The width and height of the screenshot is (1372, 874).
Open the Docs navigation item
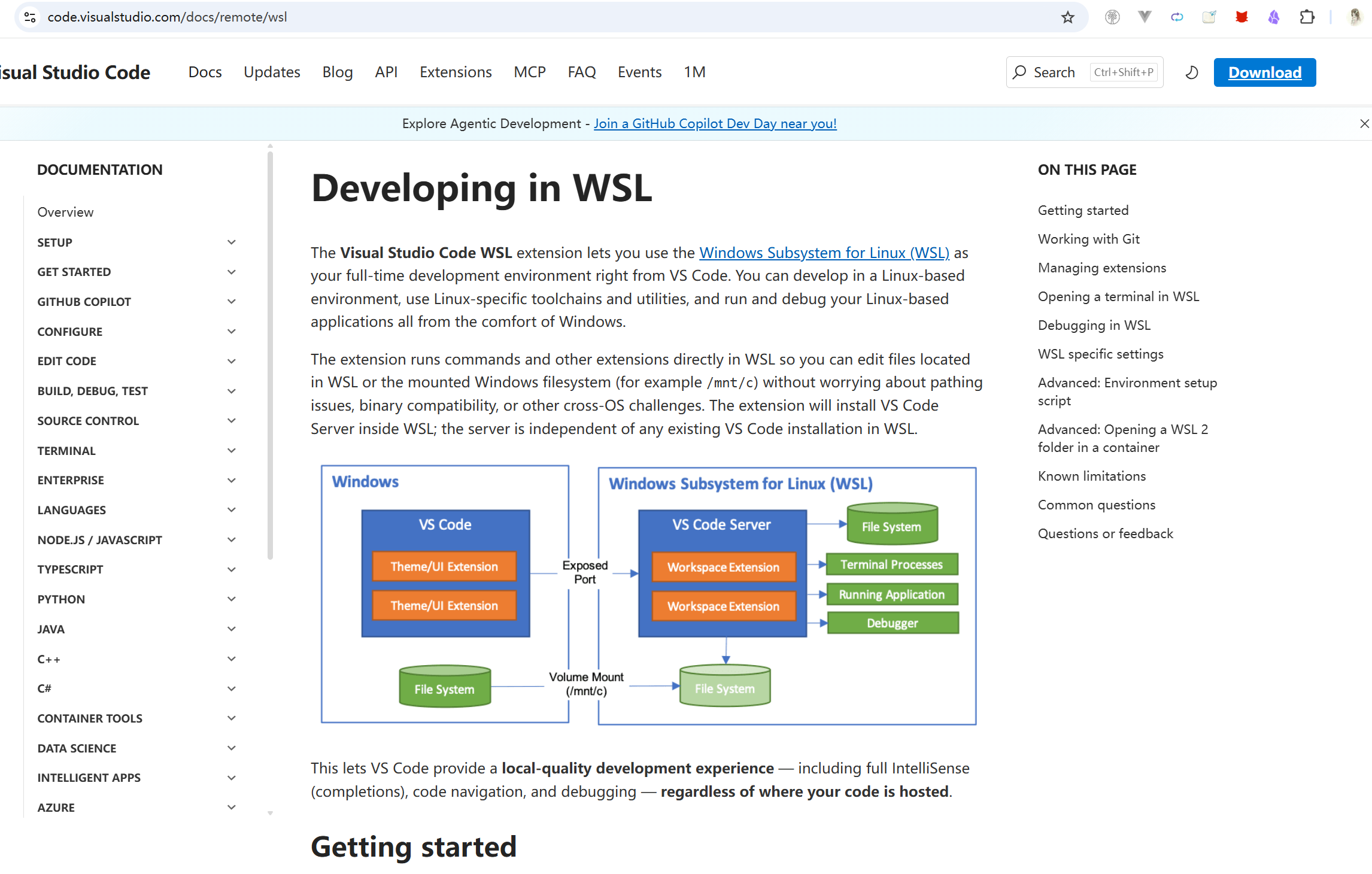pyautogui.click(x=205, y=72)
